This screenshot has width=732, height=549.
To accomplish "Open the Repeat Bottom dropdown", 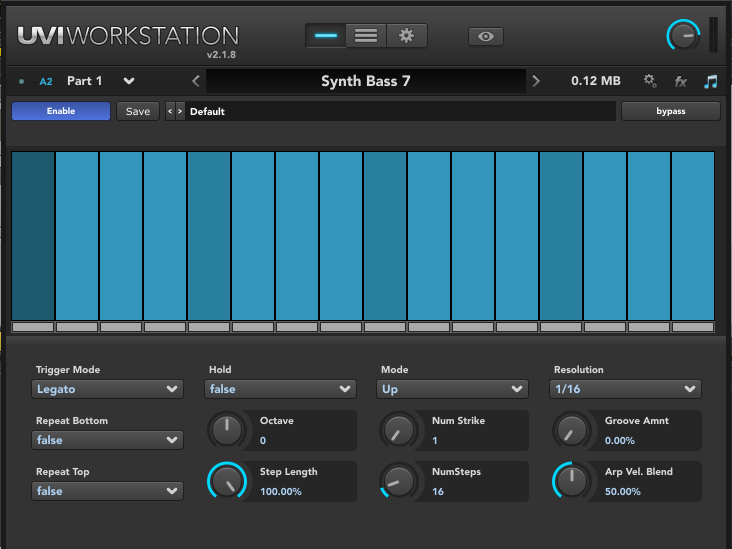I will pyautogui.click(x=107, y=440).
